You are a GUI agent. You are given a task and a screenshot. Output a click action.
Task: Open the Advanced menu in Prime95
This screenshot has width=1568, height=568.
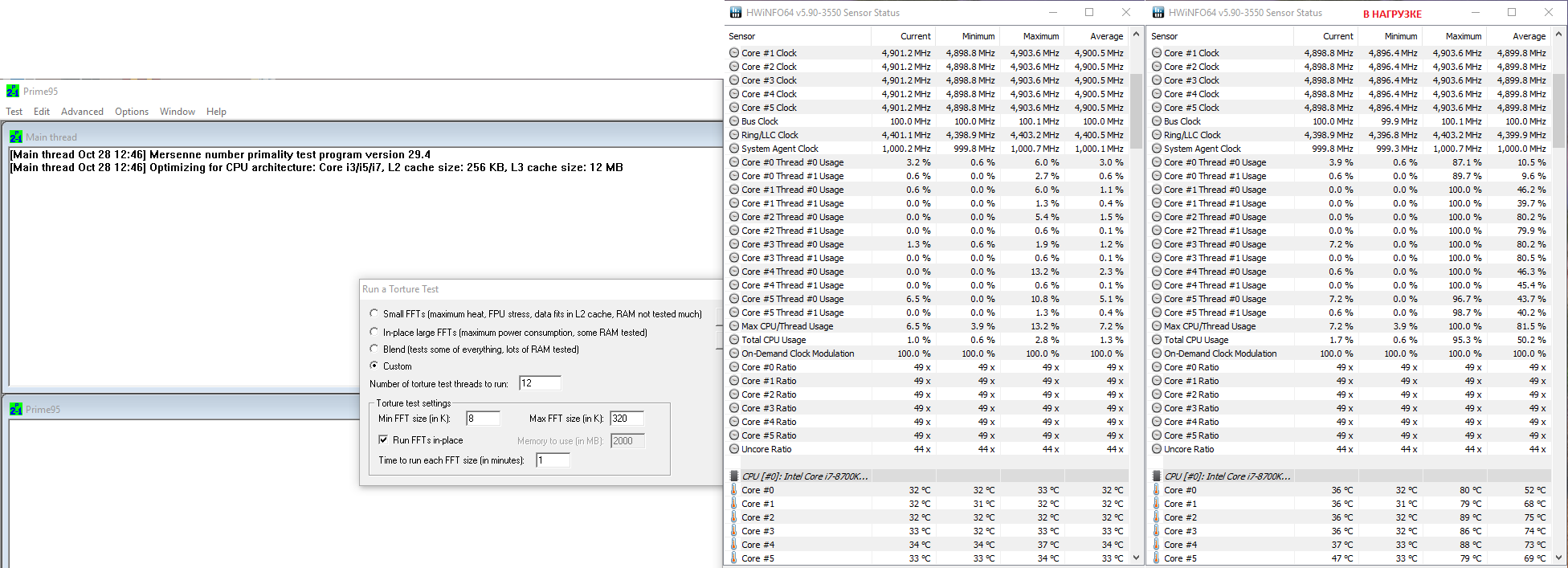[x=82, y=112]
